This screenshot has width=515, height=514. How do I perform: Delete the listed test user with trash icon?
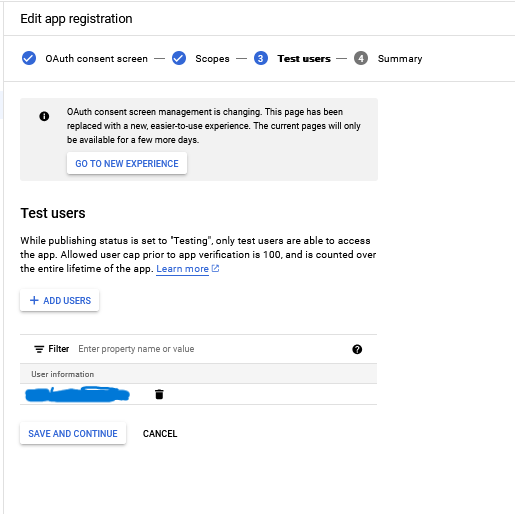coord(159,394)
